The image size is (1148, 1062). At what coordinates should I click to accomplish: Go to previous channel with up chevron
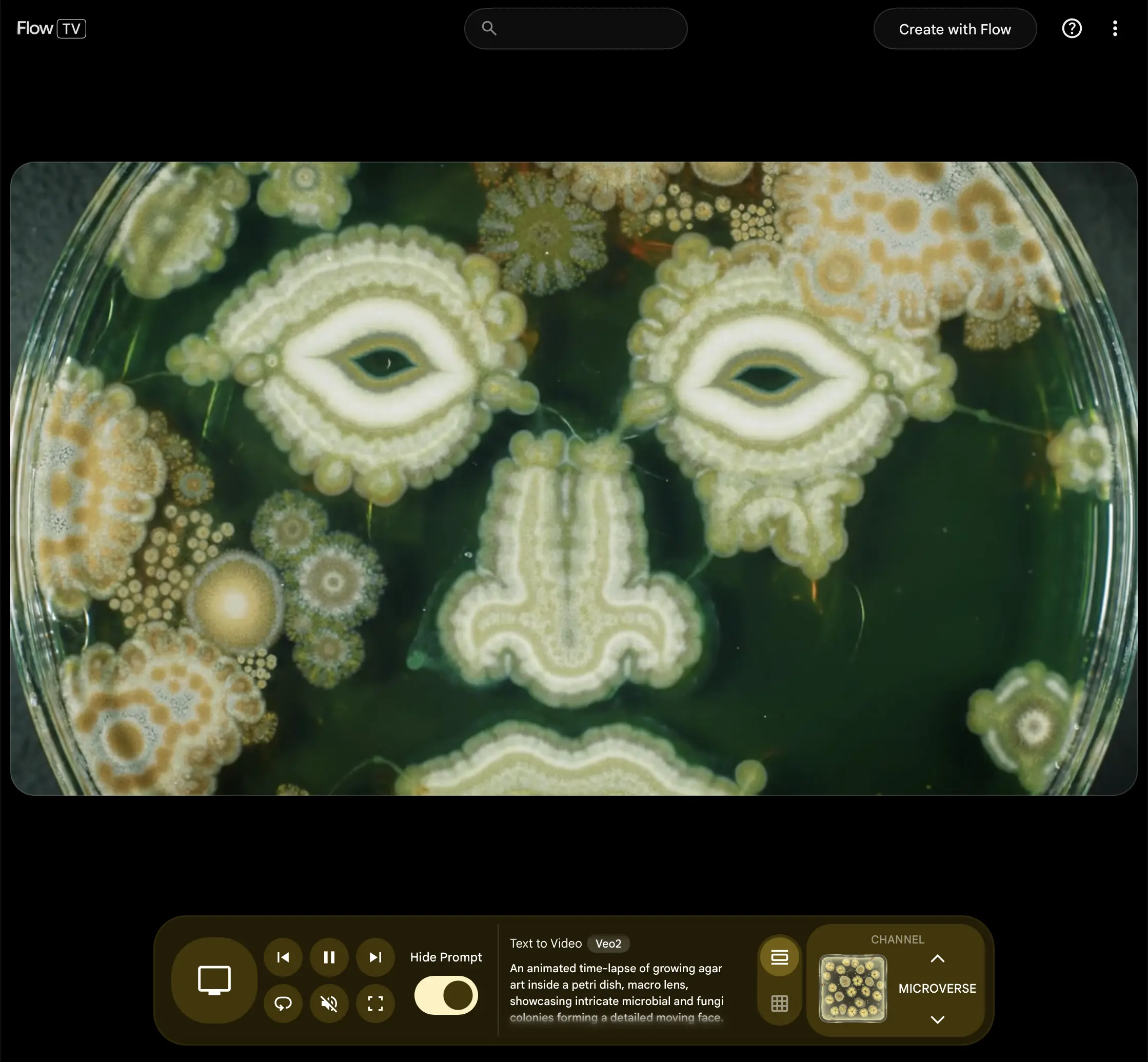tap(937, 958)
